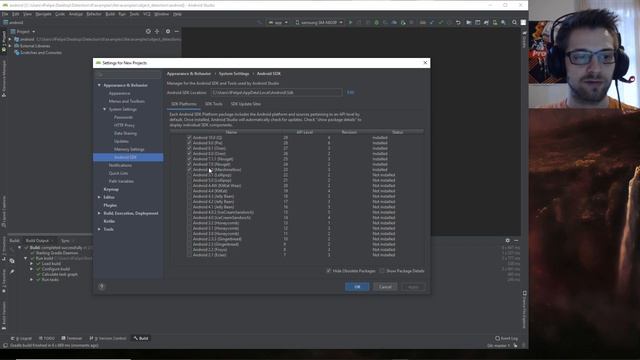
Task: Click the locate target icon in the Project panel
Action: point(148,31)
